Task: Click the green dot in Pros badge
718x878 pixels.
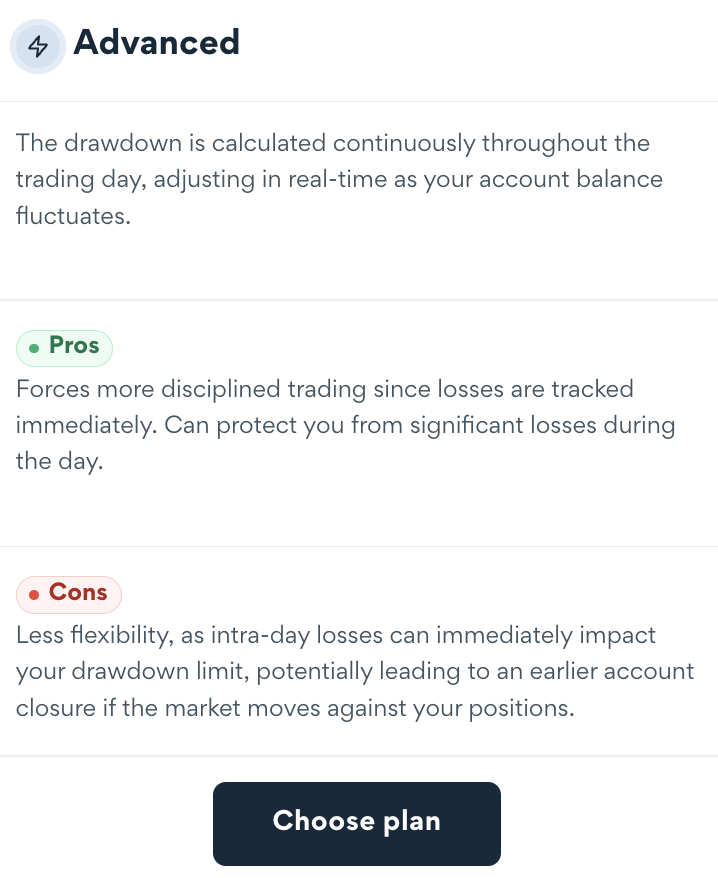Action: click(35, 348)
